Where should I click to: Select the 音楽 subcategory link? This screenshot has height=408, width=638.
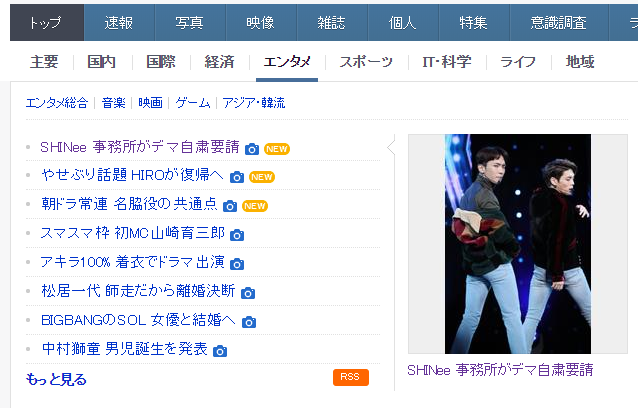[113, 103]
